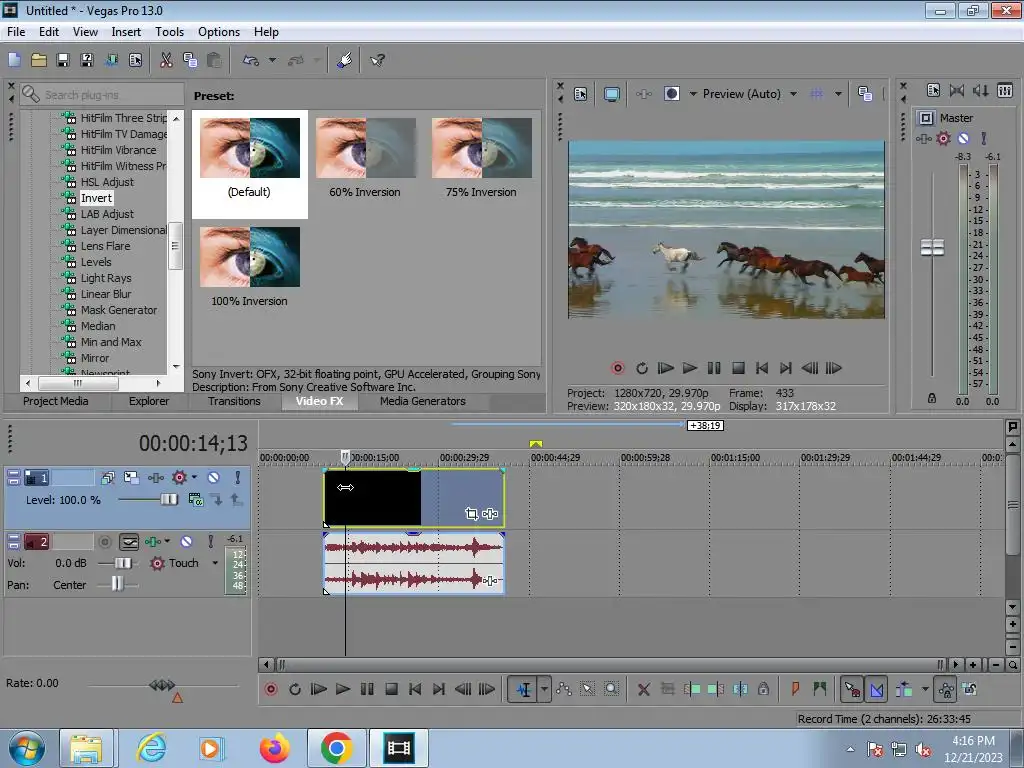Toggle Arm for Record on audio track 2
1024x768 pixels.
pyautogui.click(x=104, y=542)
